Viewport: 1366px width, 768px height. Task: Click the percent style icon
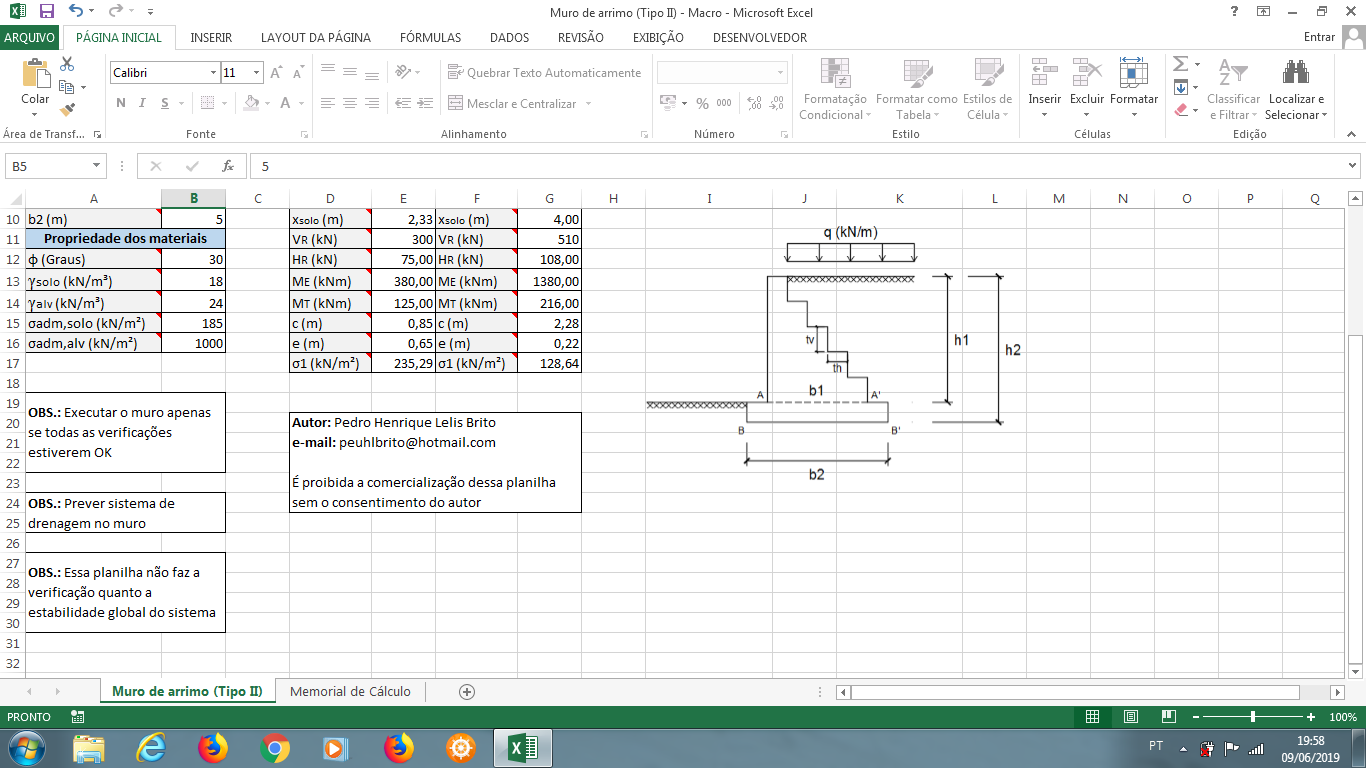(x=702, y=103)
